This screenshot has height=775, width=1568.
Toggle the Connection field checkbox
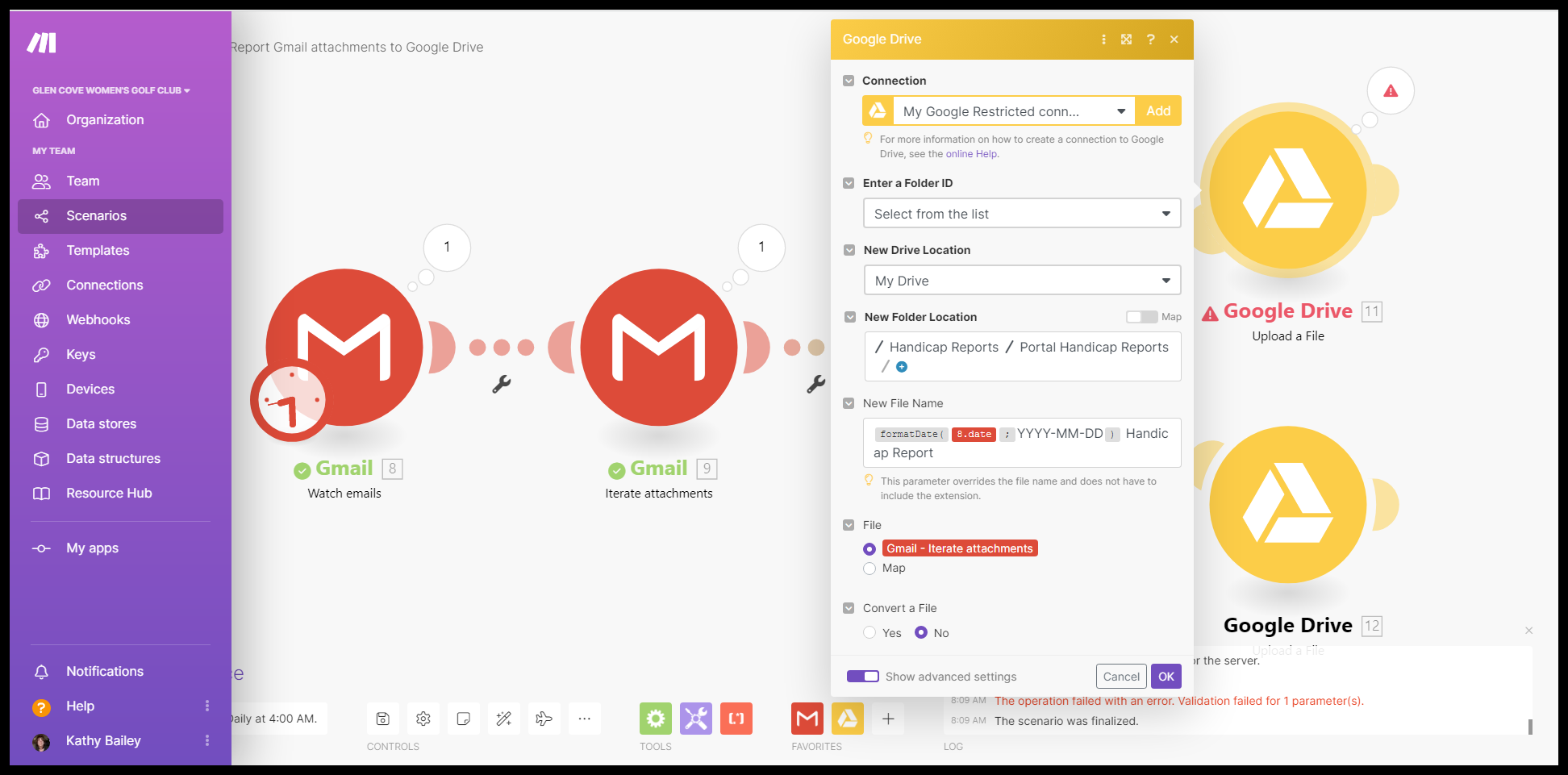(x=849, y=81)
